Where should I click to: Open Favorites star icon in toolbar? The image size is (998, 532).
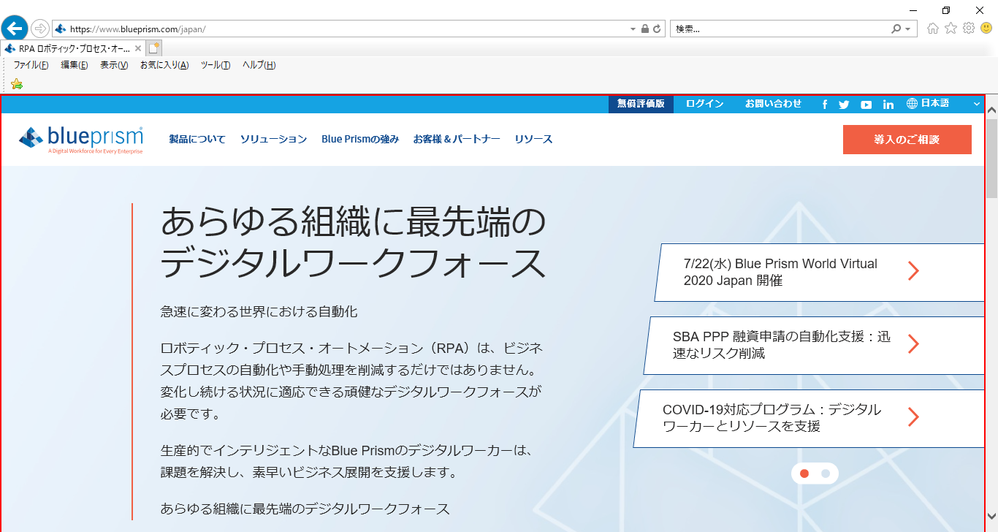pyautogui.click(x=950, y=29)
